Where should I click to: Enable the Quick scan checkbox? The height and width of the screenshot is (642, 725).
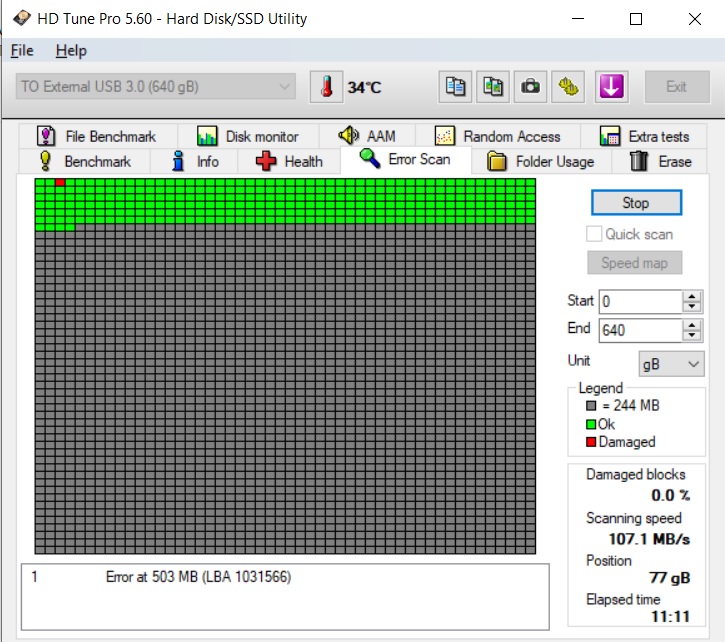coord(594,234)
